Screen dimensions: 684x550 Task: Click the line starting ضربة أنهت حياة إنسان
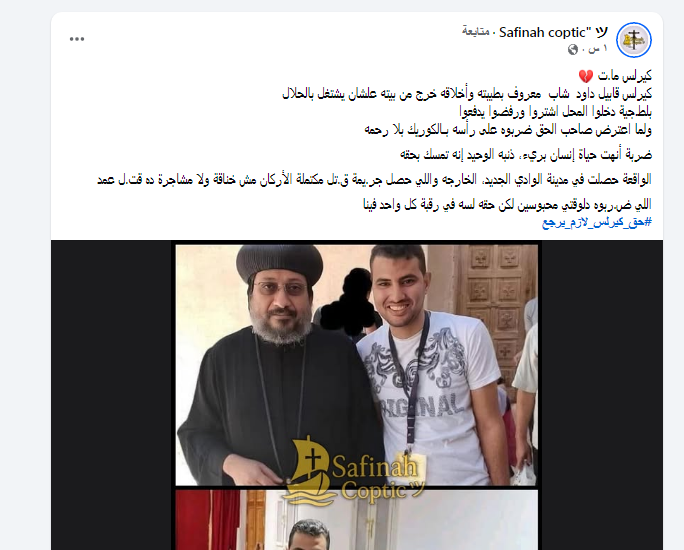click(x=526, y=154)
